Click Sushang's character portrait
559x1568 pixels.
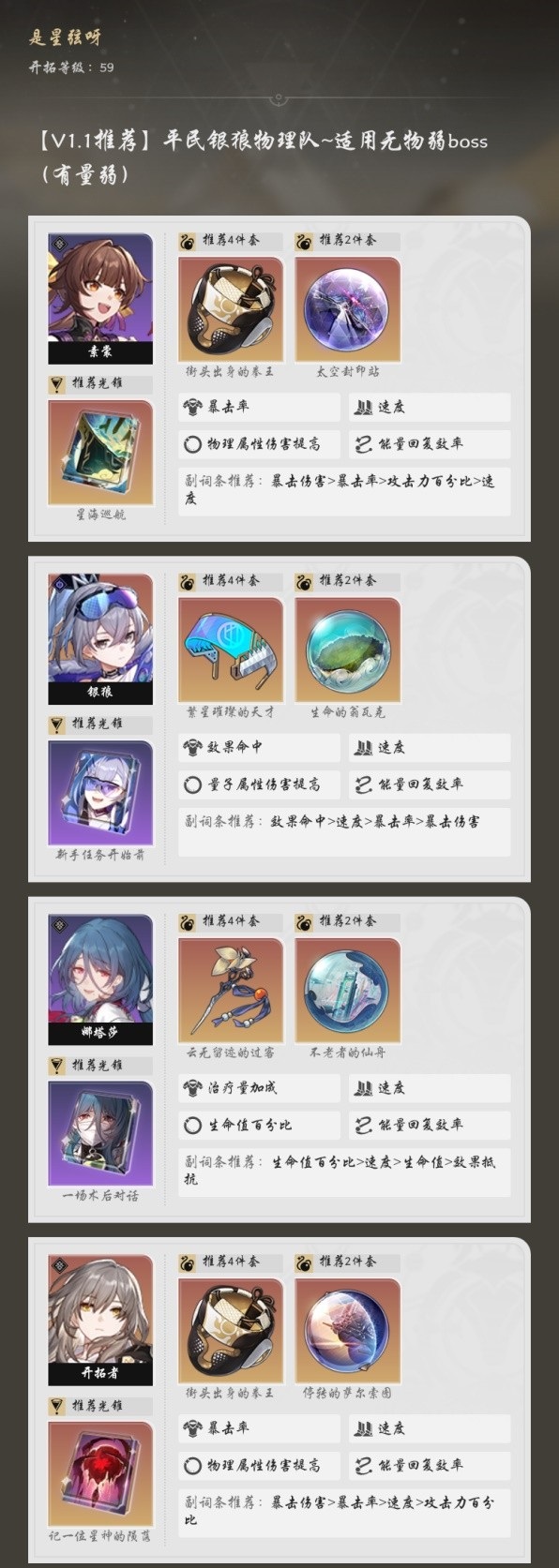click(x=100, y=298)
